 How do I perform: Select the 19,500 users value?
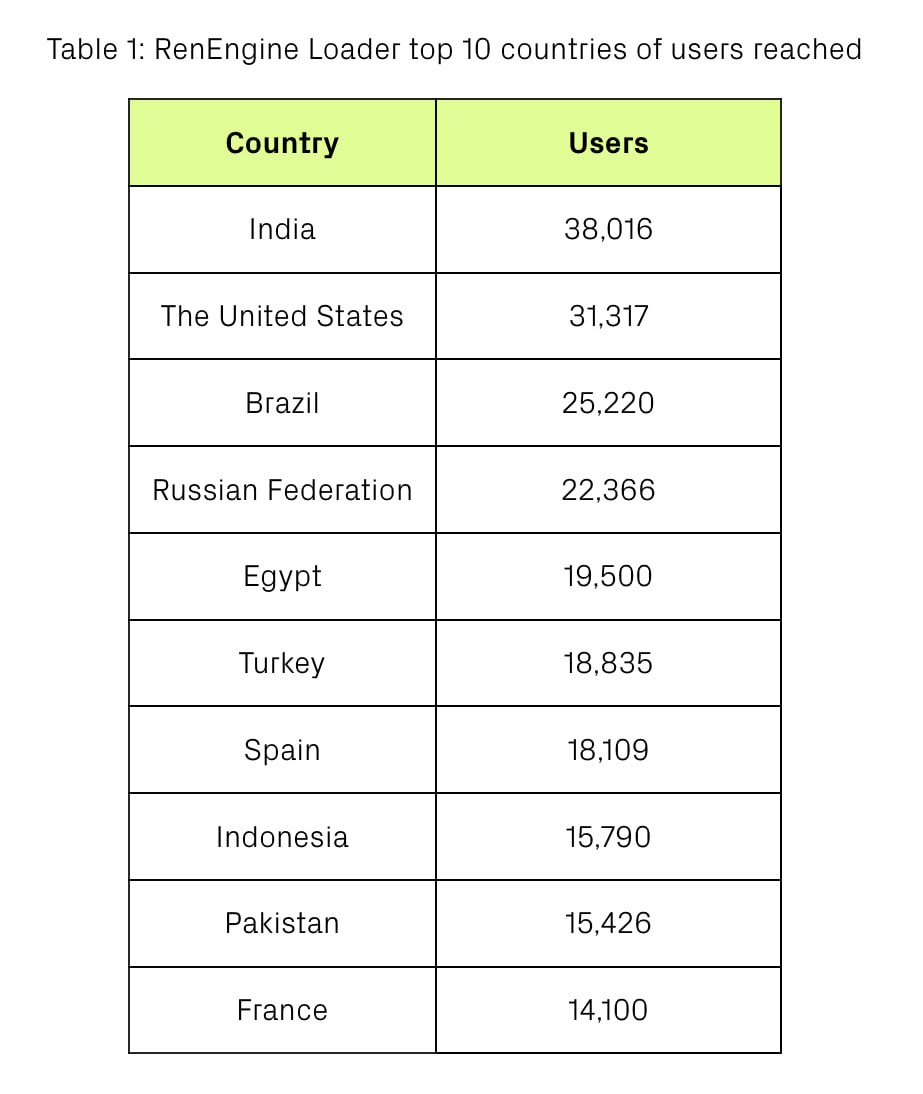click(x=608, y=577)
